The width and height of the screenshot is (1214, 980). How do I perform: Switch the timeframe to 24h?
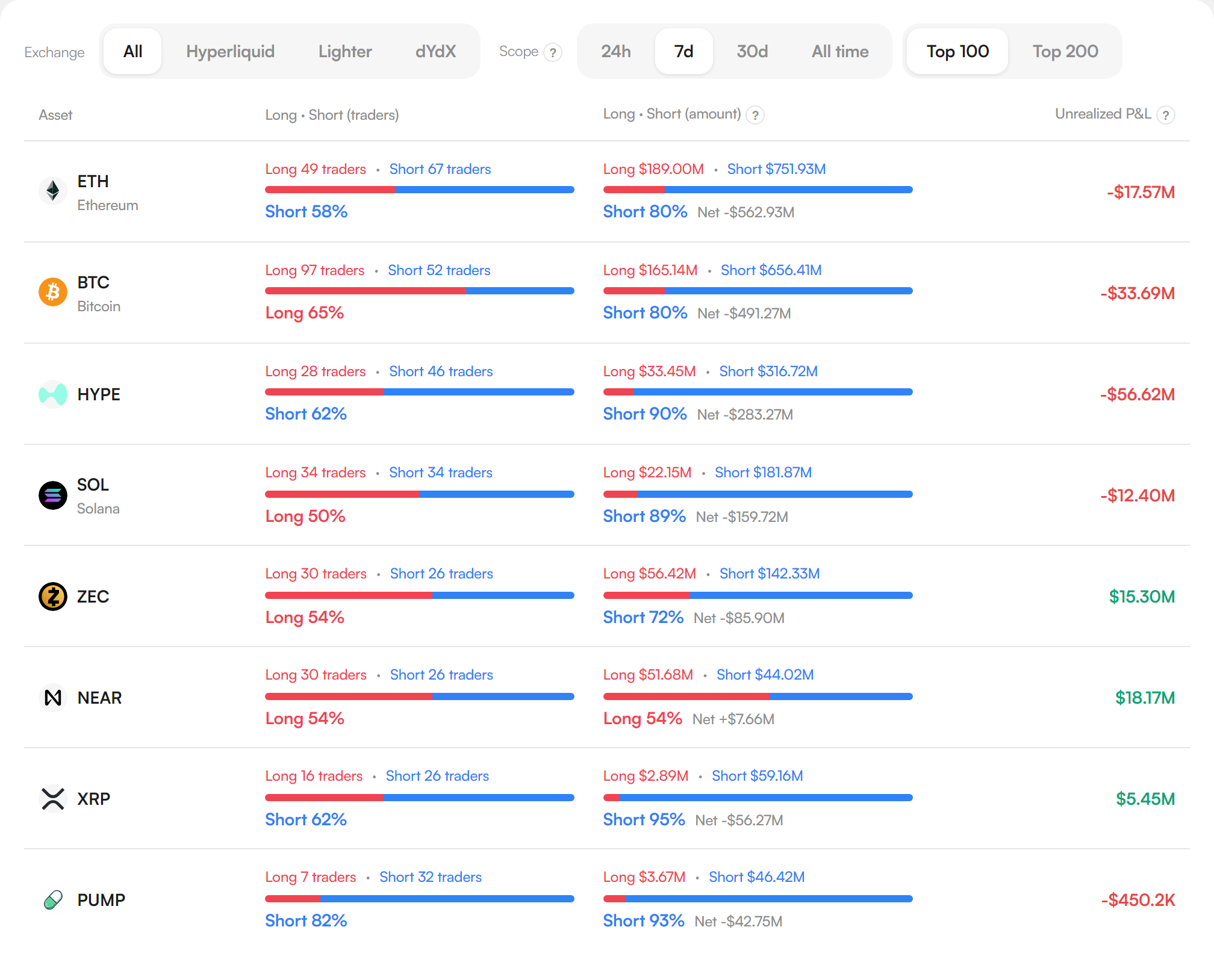(x=616, y=51)
